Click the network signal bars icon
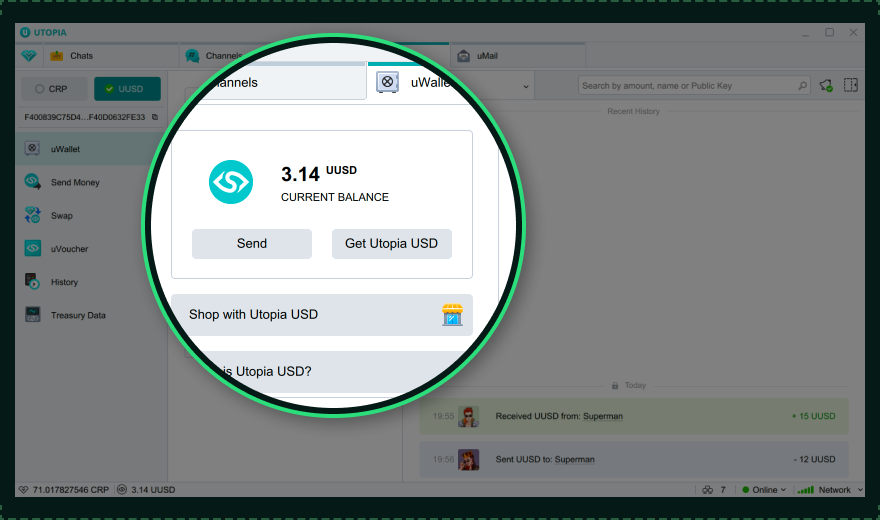This screenshot has height=520, width=880. click(805, 490)
